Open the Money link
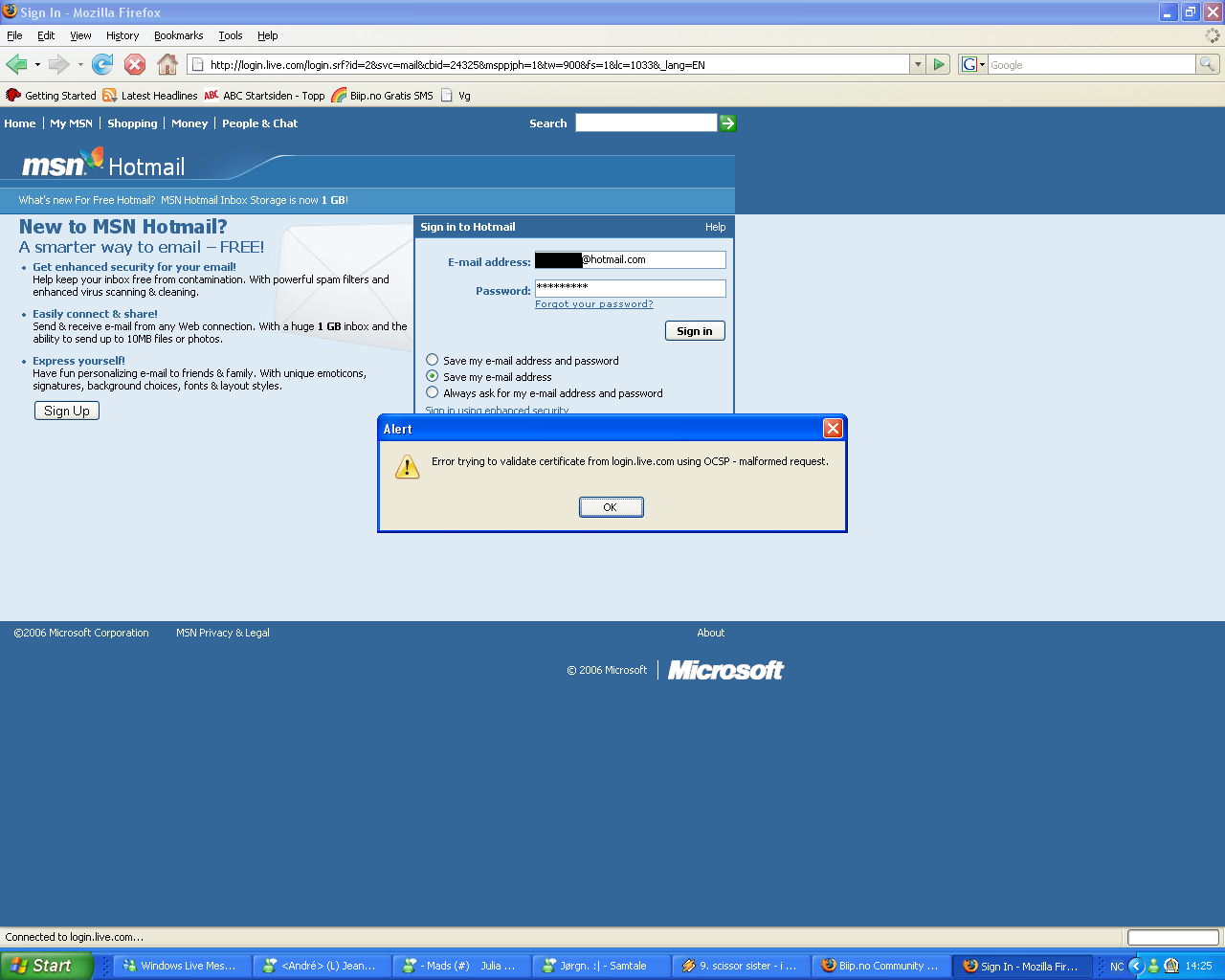 [189, 123]
